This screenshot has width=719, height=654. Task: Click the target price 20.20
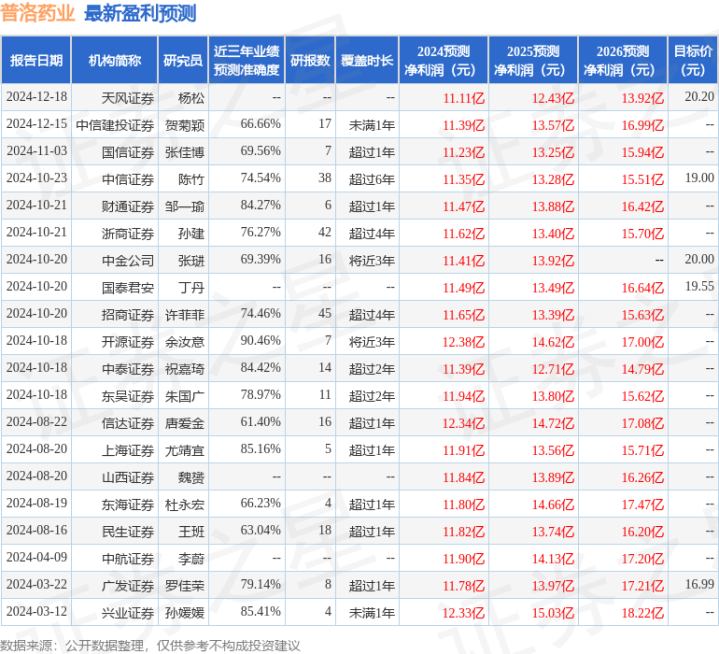(x=699, y=97)
